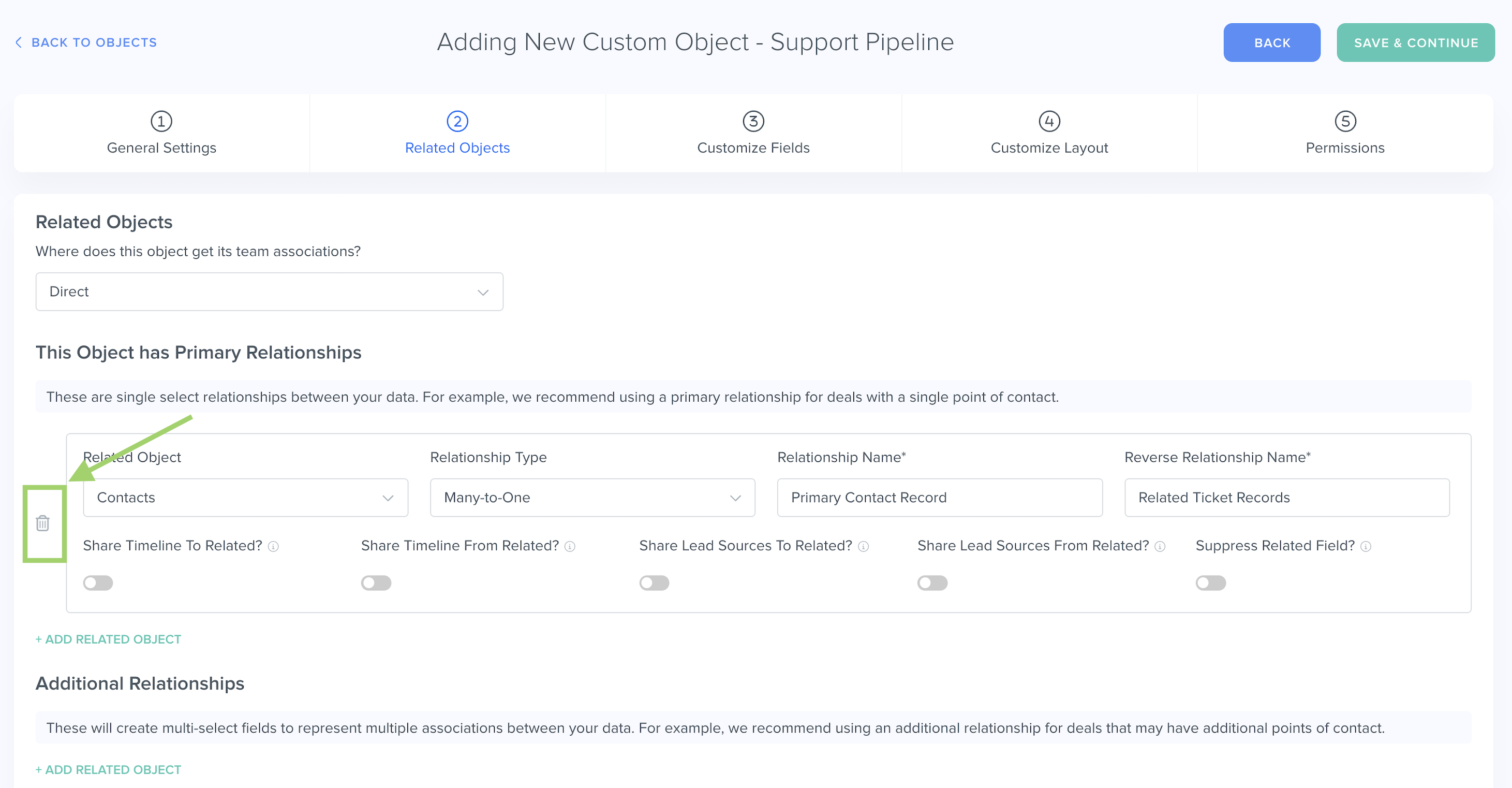Click info icon beside Share Timeline To Related
1512x788 pixels.
274,546
